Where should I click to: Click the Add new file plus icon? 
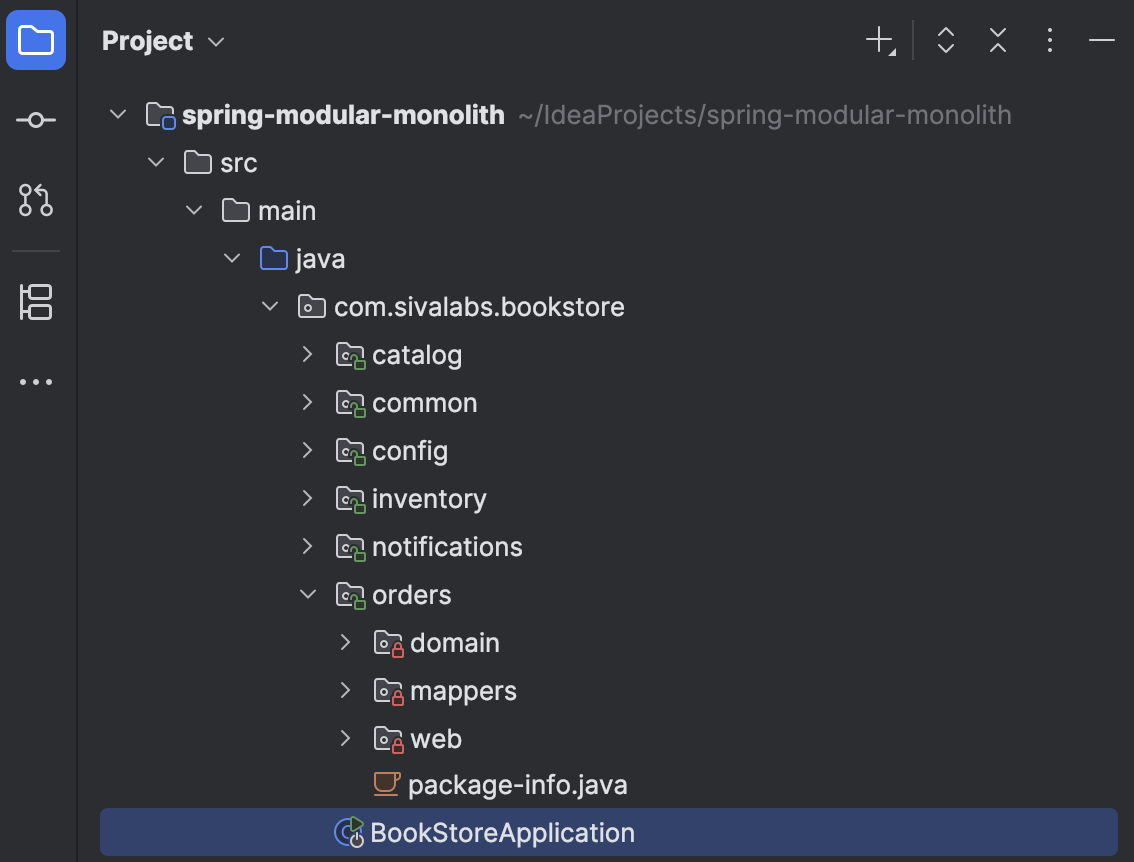[x=877, y=40]
